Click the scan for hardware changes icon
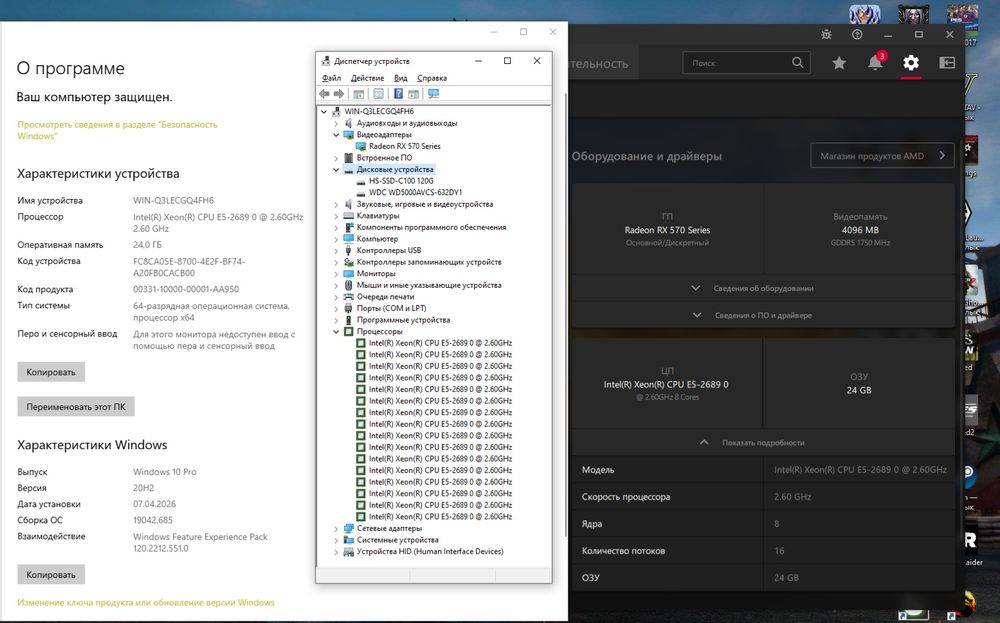The image size is (1000, 623). (433, 94)
